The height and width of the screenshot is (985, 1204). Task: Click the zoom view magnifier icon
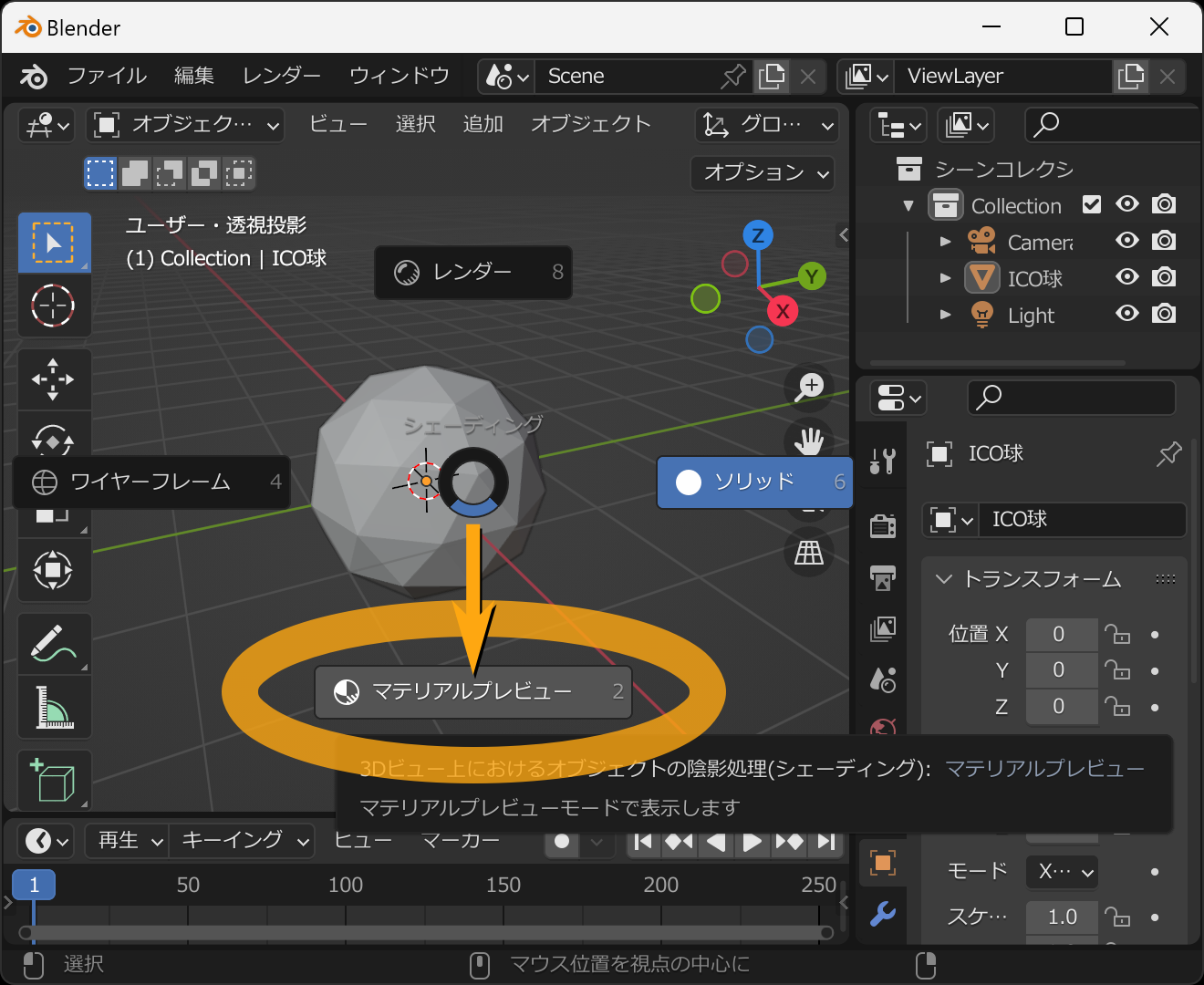[x=809, y=388]
